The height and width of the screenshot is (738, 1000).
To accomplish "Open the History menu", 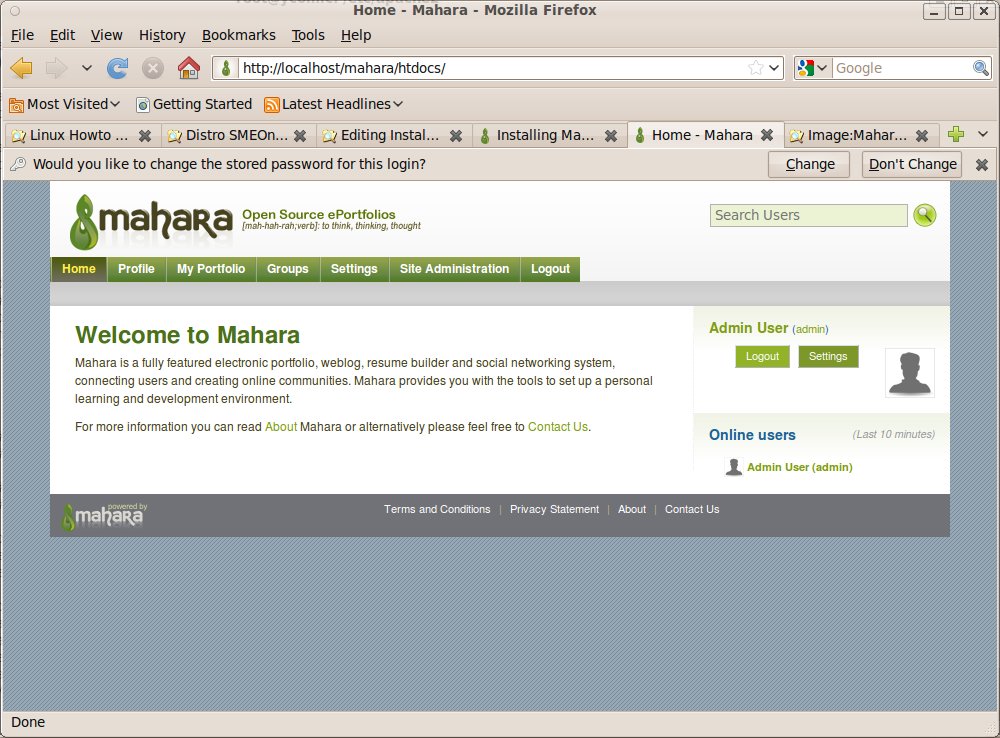I will [x=162, y=35].
